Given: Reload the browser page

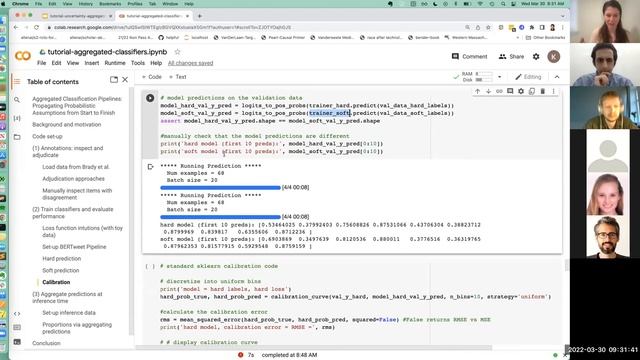Looking at the screenshot, I should point(36,27).
